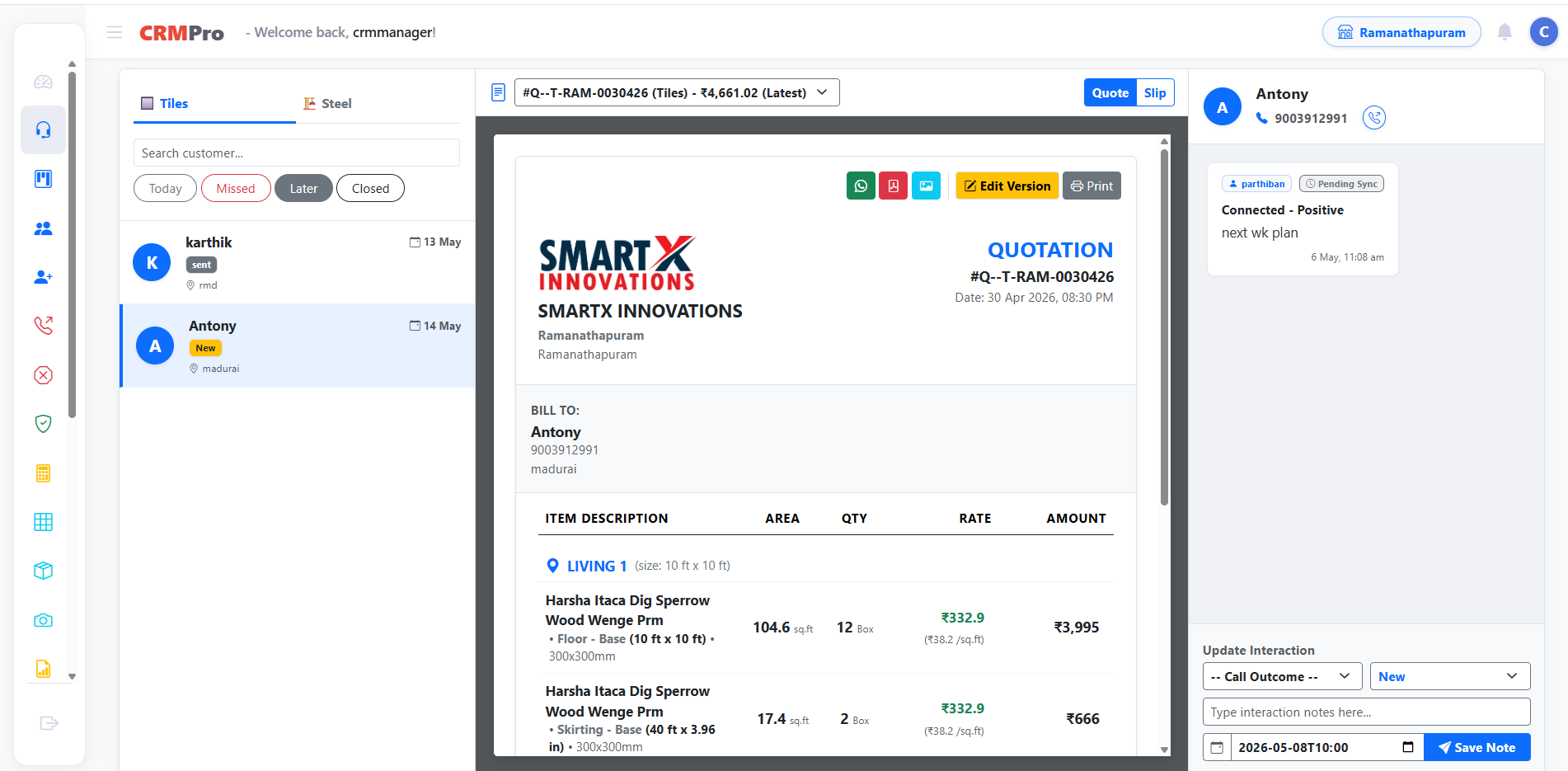Open the headset telecalling sidebar icon
This screenshot has width=1568, height=771.
point(44,129)
